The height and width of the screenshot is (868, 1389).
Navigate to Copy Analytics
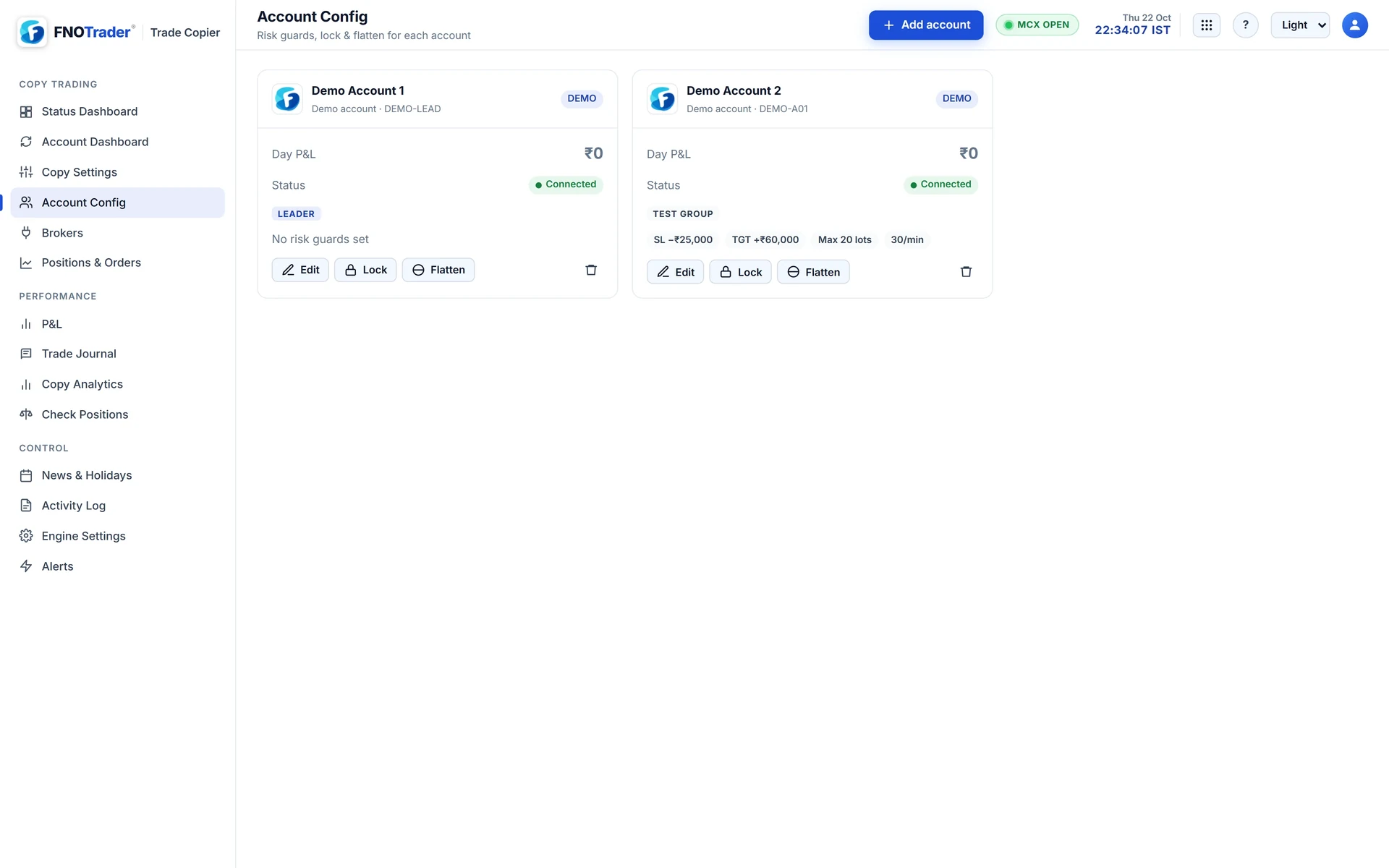point(117,384)
